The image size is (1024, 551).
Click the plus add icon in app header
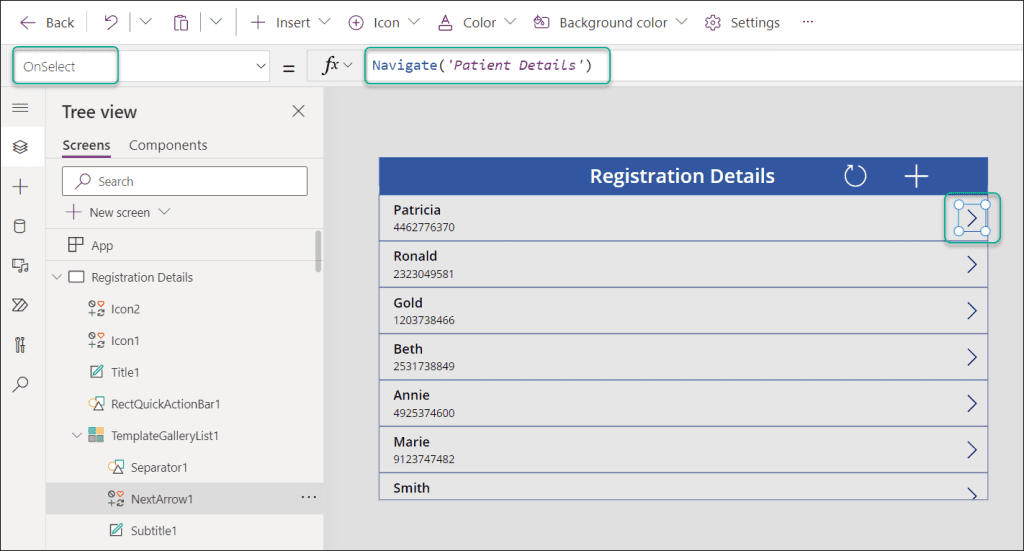point(916,176)
